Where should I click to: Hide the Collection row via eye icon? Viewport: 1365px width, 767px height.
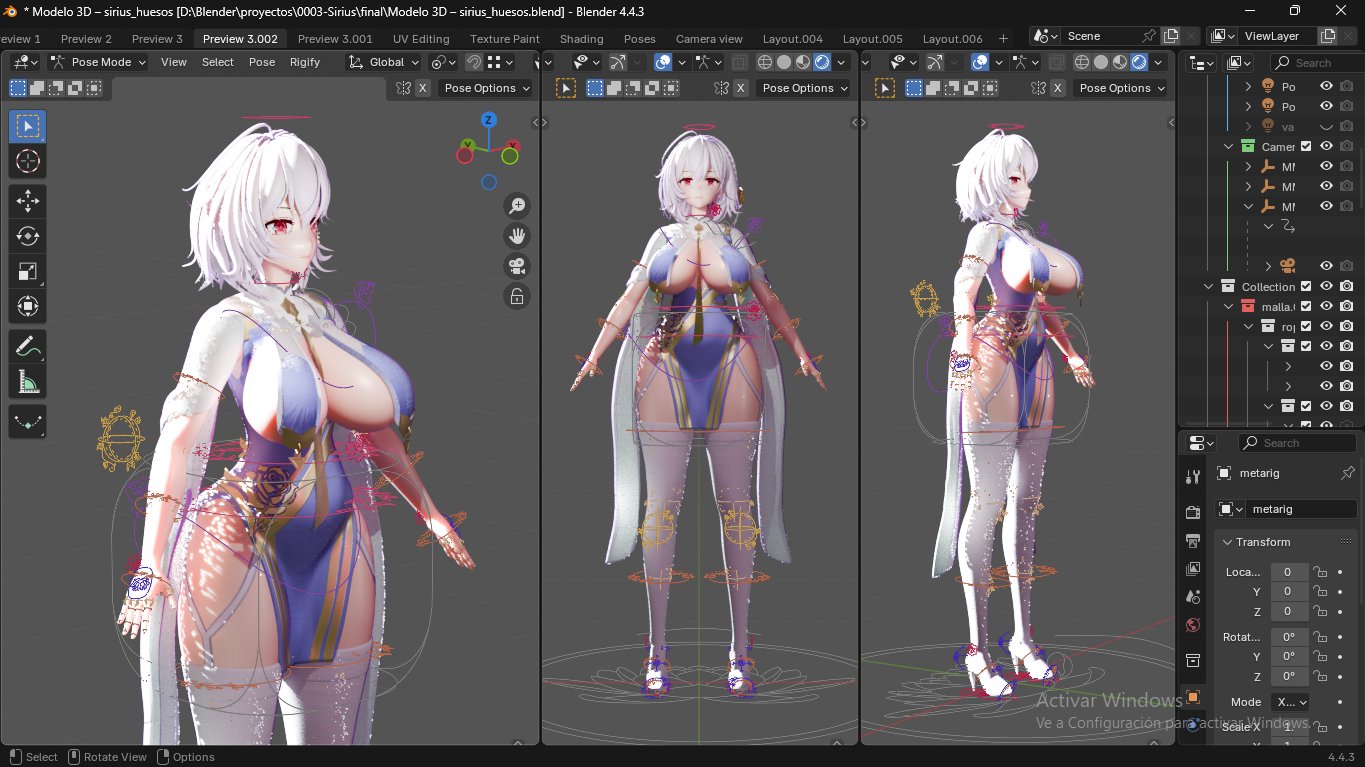(1326, 286)
